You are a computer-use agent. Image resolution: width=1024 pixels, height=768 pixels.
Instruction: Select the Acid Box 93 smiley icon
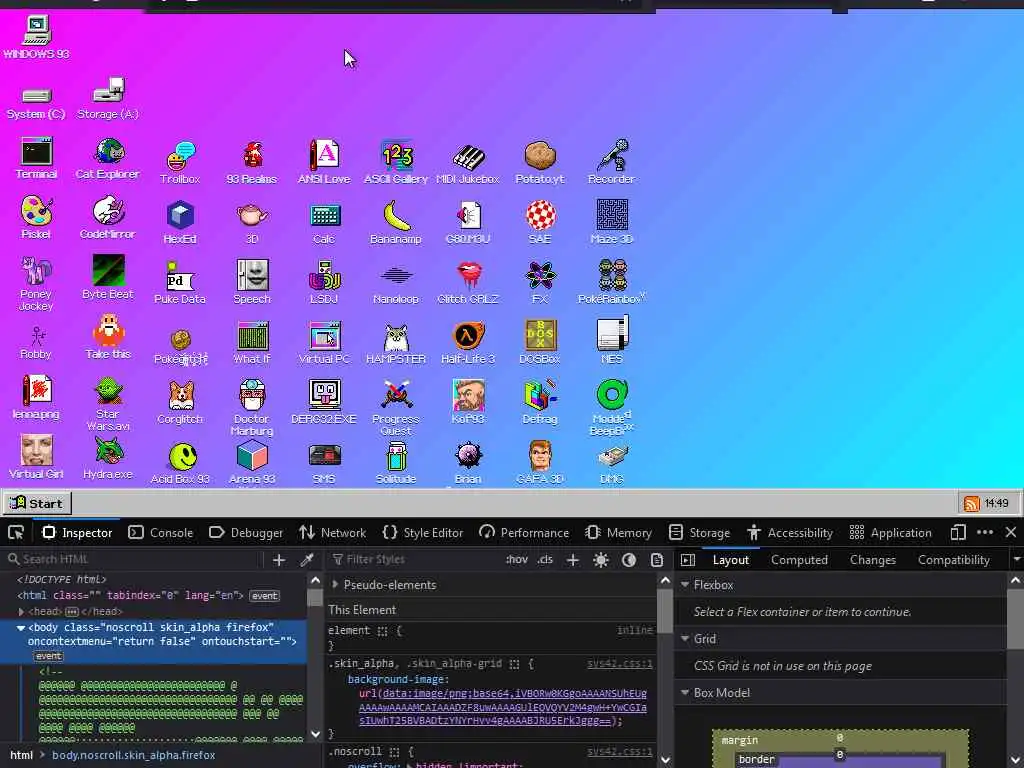pyautogui.click(x=180, y=464)
